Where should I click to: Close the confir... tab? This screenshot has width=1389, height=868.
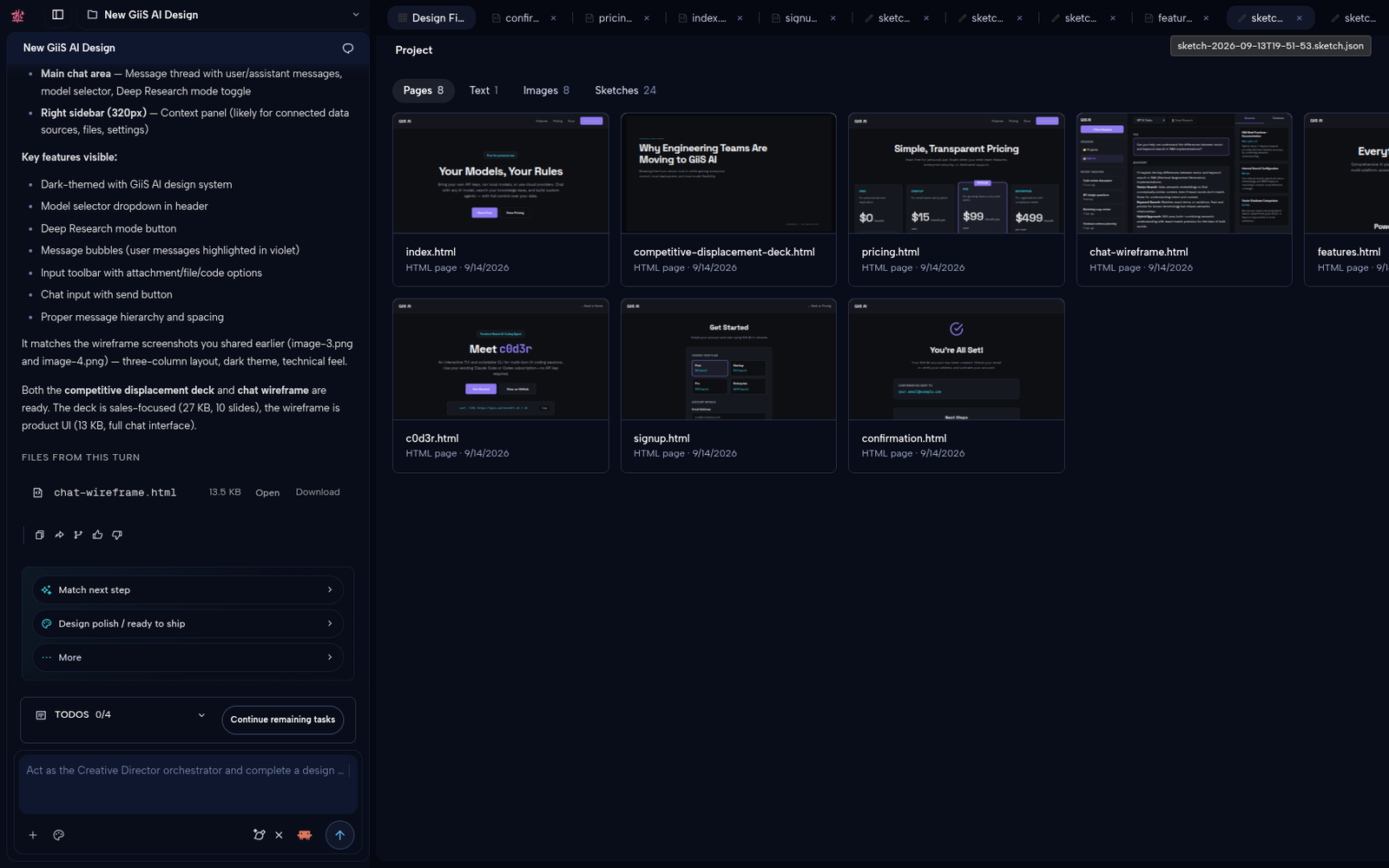pyautogui.click(x=553, y=18)
